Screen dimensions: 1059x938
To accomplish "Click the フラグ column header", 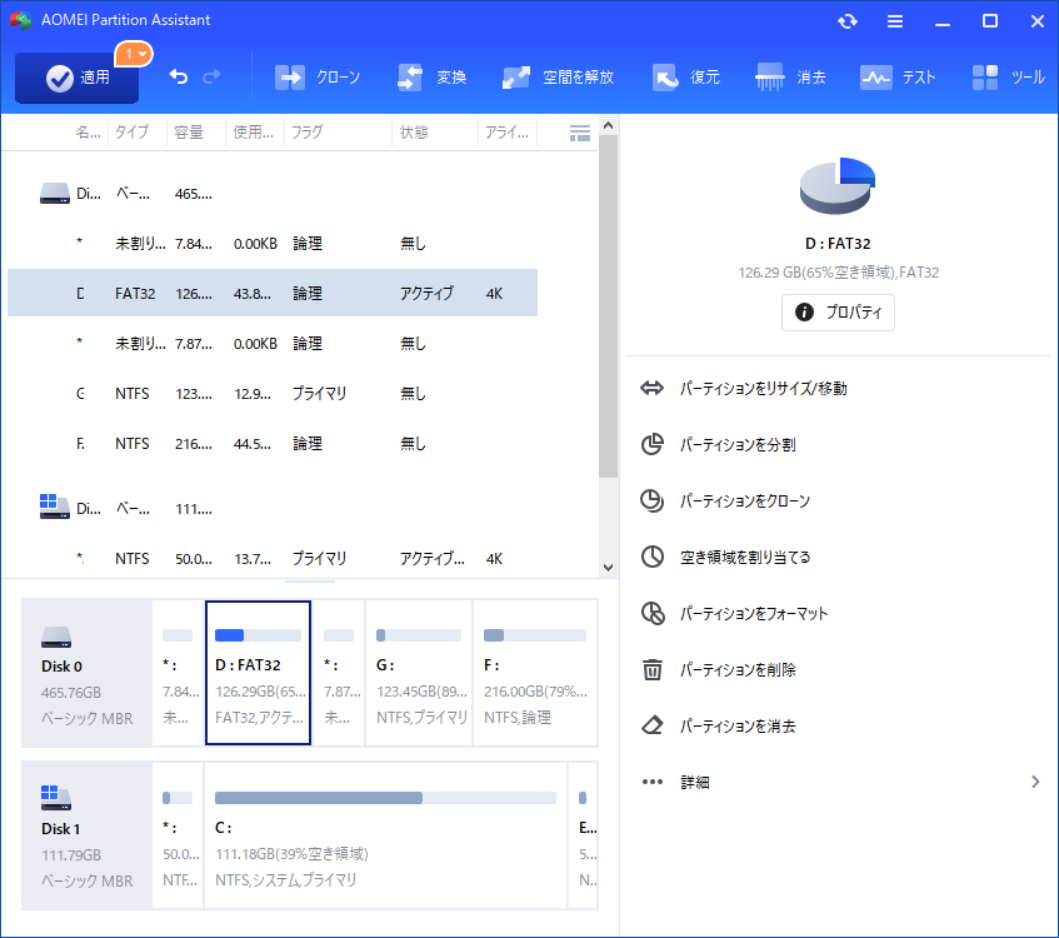I will coord(307,132).
